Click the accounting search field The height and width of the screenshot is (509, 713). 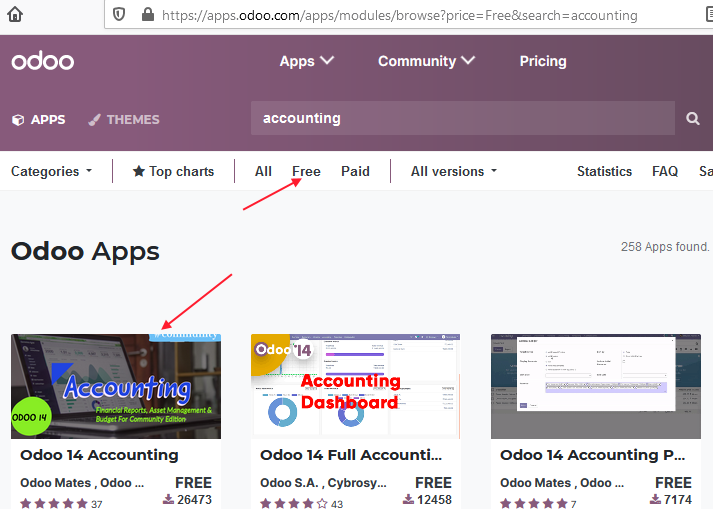[x=462, y=118]
